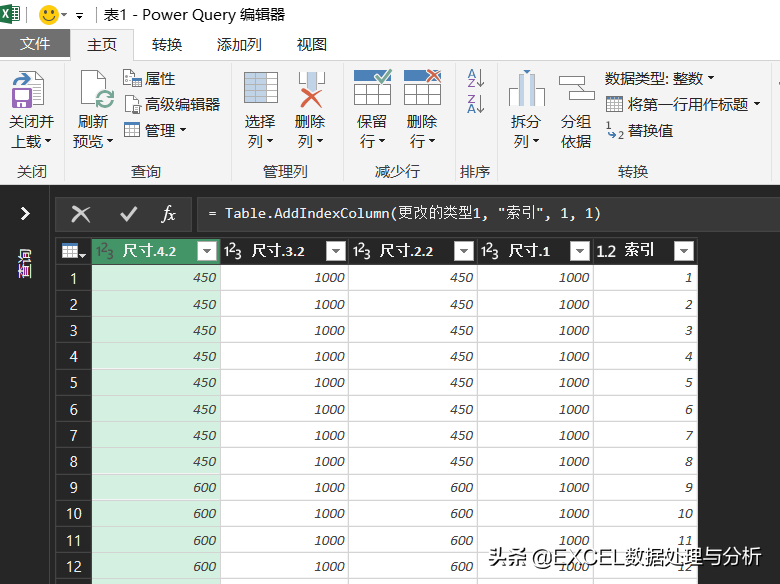
Task: Click the 删除行 remove rows icon
Action: coord(422,87)
